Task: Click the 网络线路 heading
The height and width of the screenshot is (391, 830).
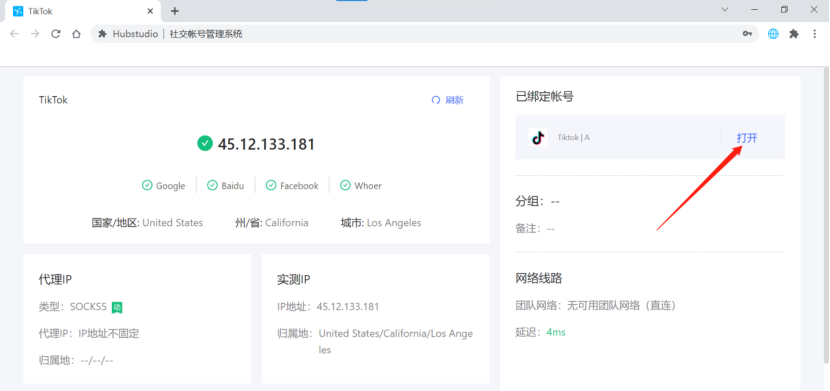Action: tap(539, 278)
